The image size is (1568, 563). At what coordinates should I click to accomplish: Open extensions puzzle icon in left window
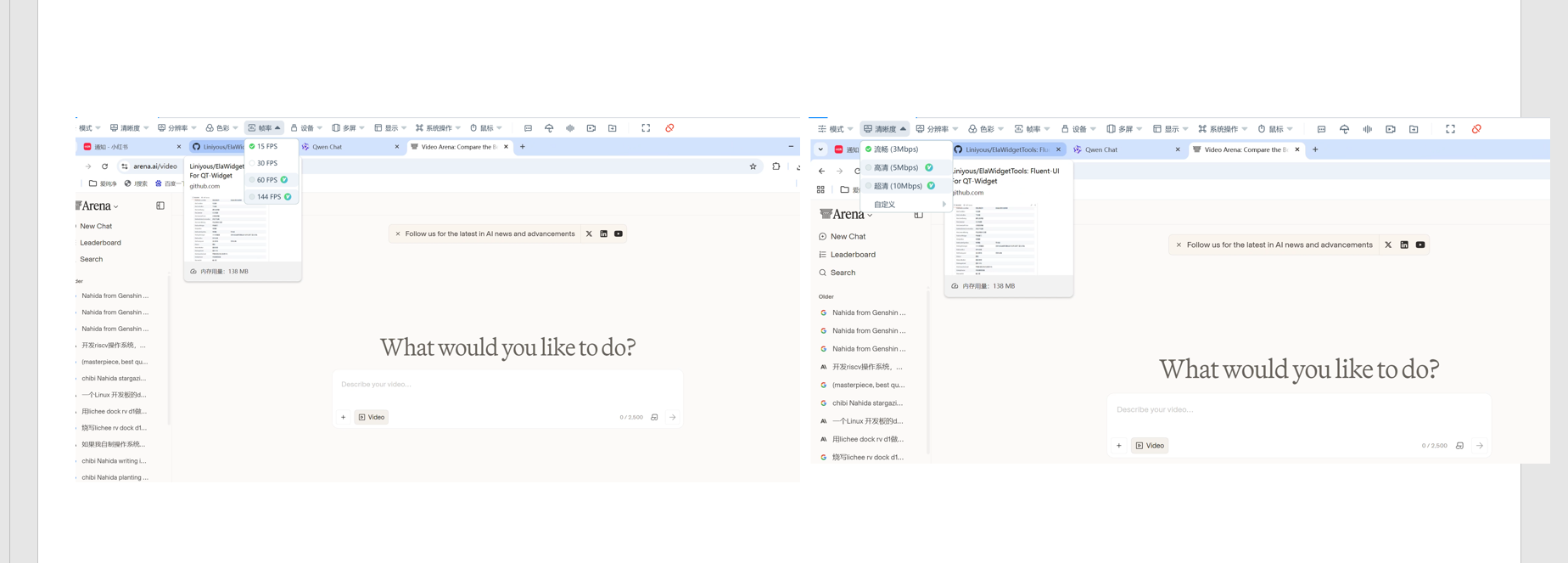(776, 166)
